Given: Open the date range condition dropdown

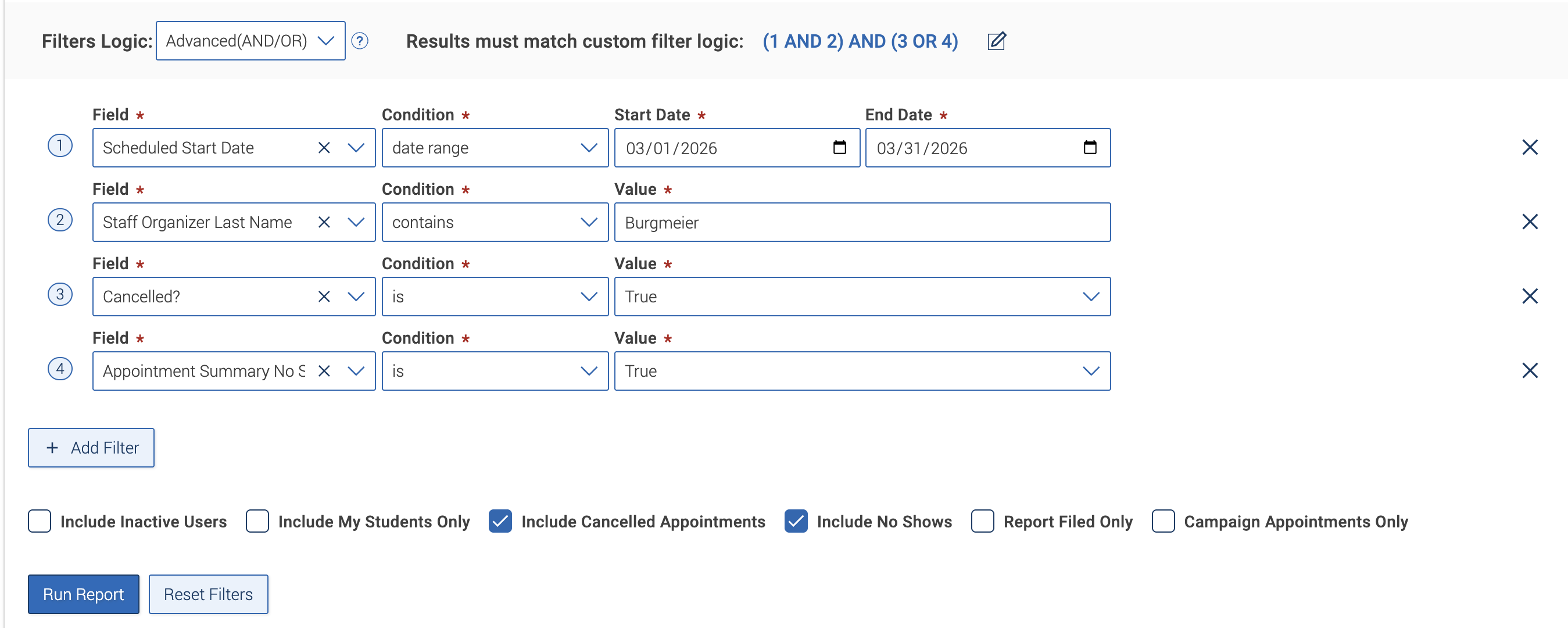Looking at the screenshot, I should coord(495,148).
